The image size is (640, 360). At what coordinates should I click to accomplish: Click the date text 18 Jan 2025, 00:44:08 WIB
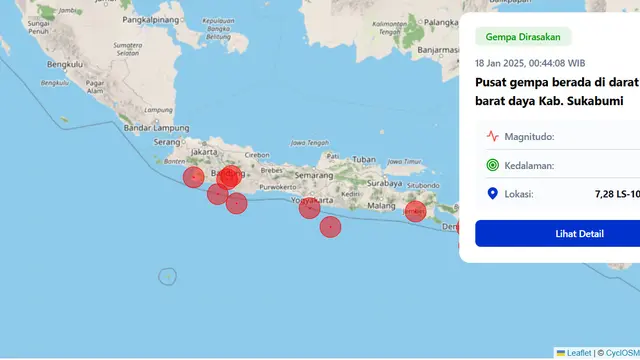click(530, 63)
